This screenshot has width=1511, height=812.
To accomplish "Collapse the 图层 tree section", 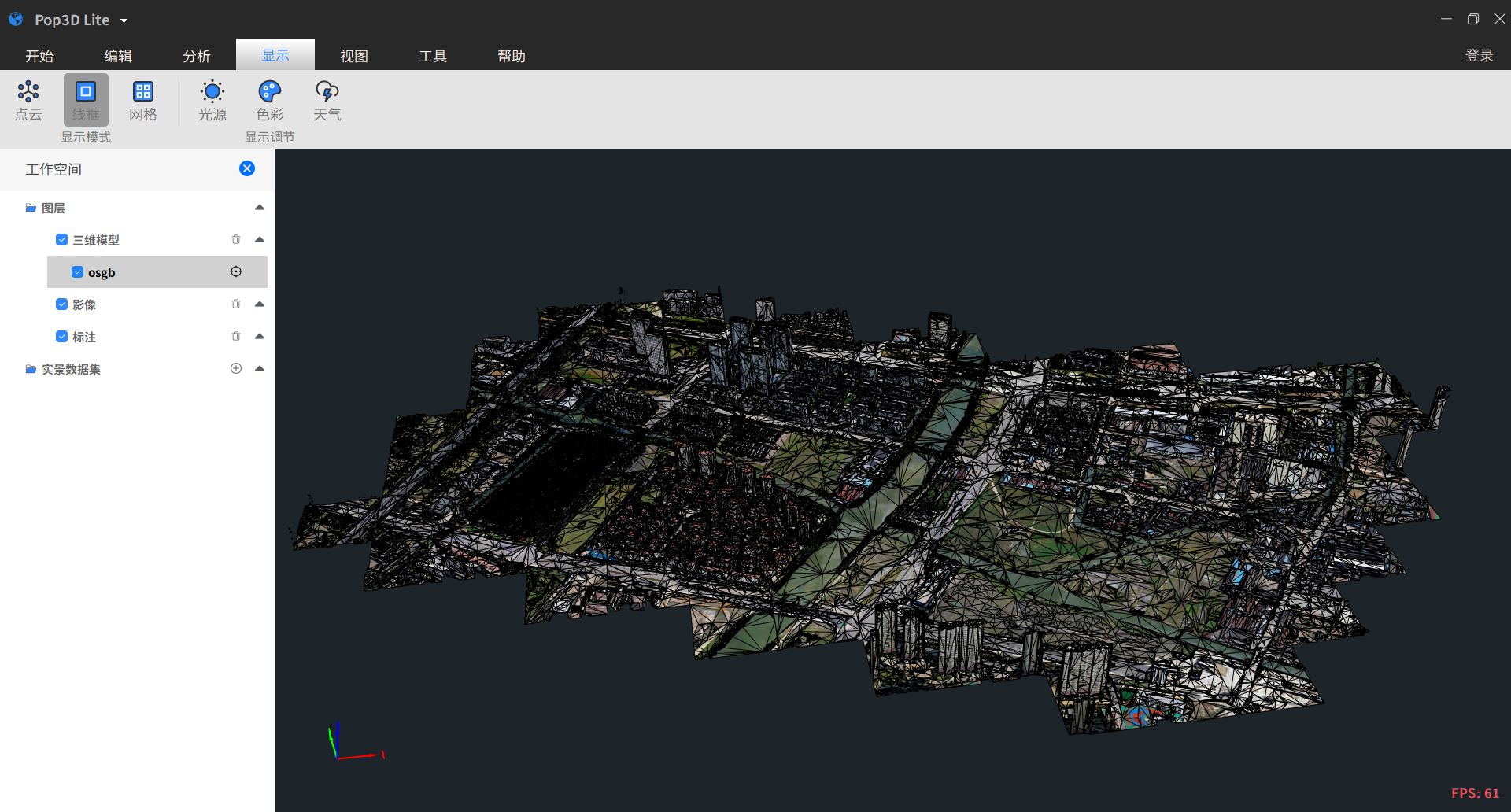I will [260, 207].
